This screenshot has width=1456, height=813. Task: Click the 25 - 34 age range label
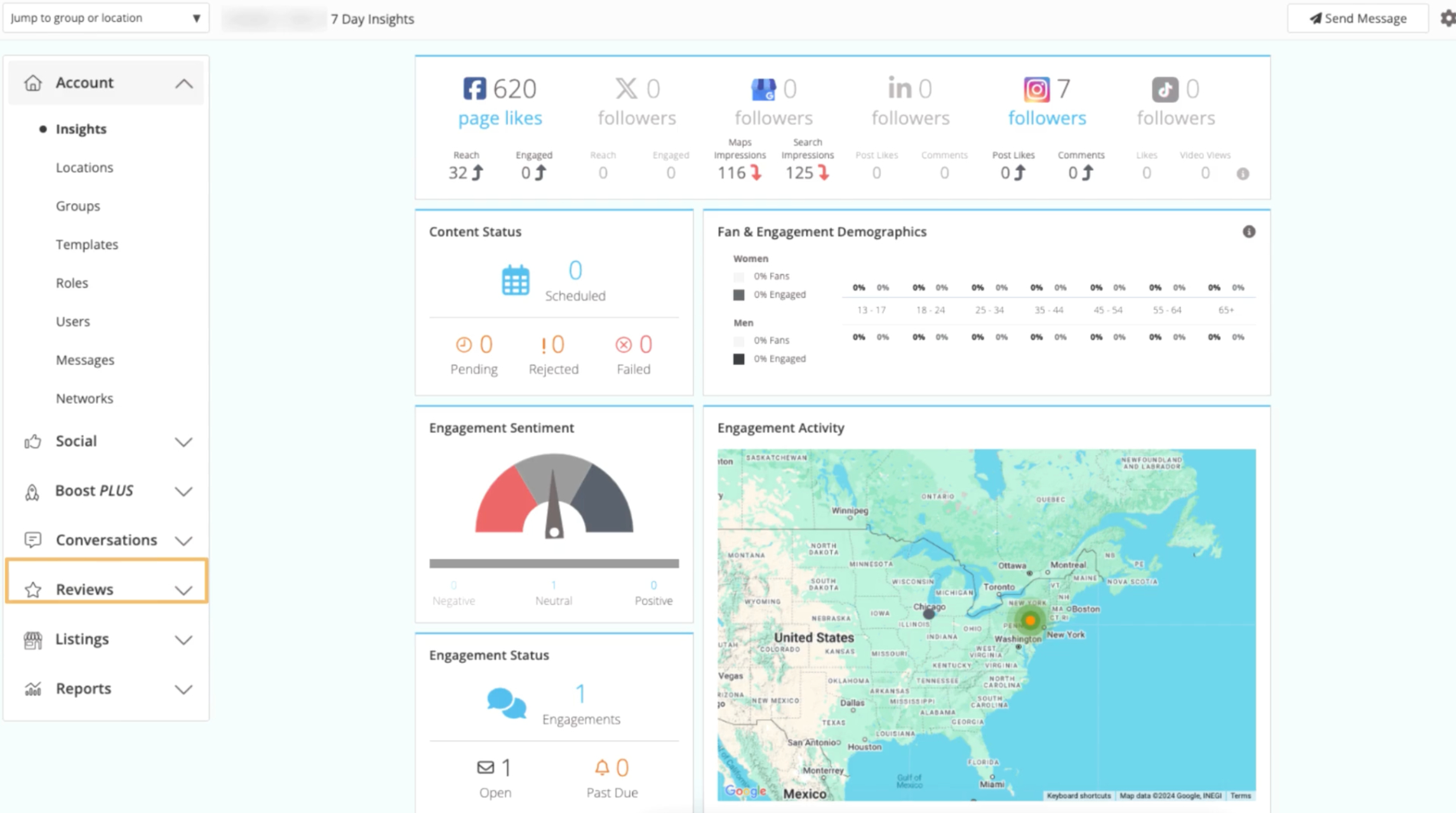990,311
